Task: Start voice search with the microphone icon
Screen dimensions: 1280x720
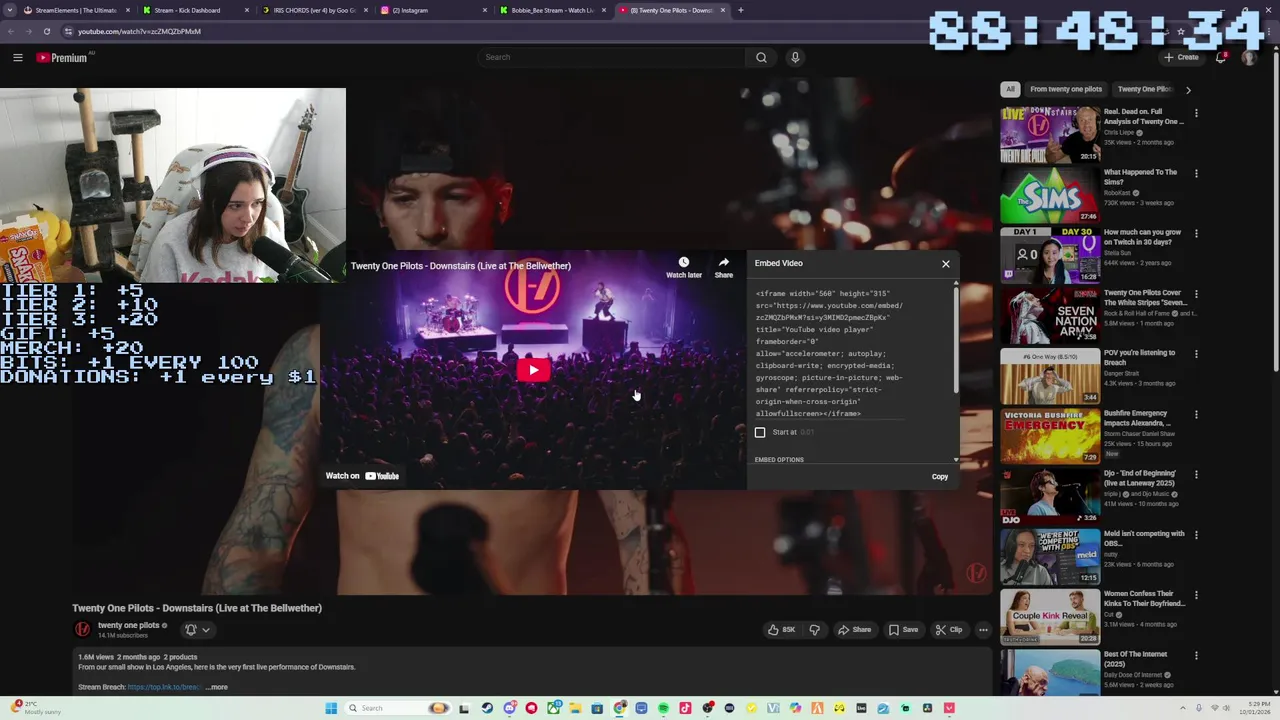Action: coord(795,57)
